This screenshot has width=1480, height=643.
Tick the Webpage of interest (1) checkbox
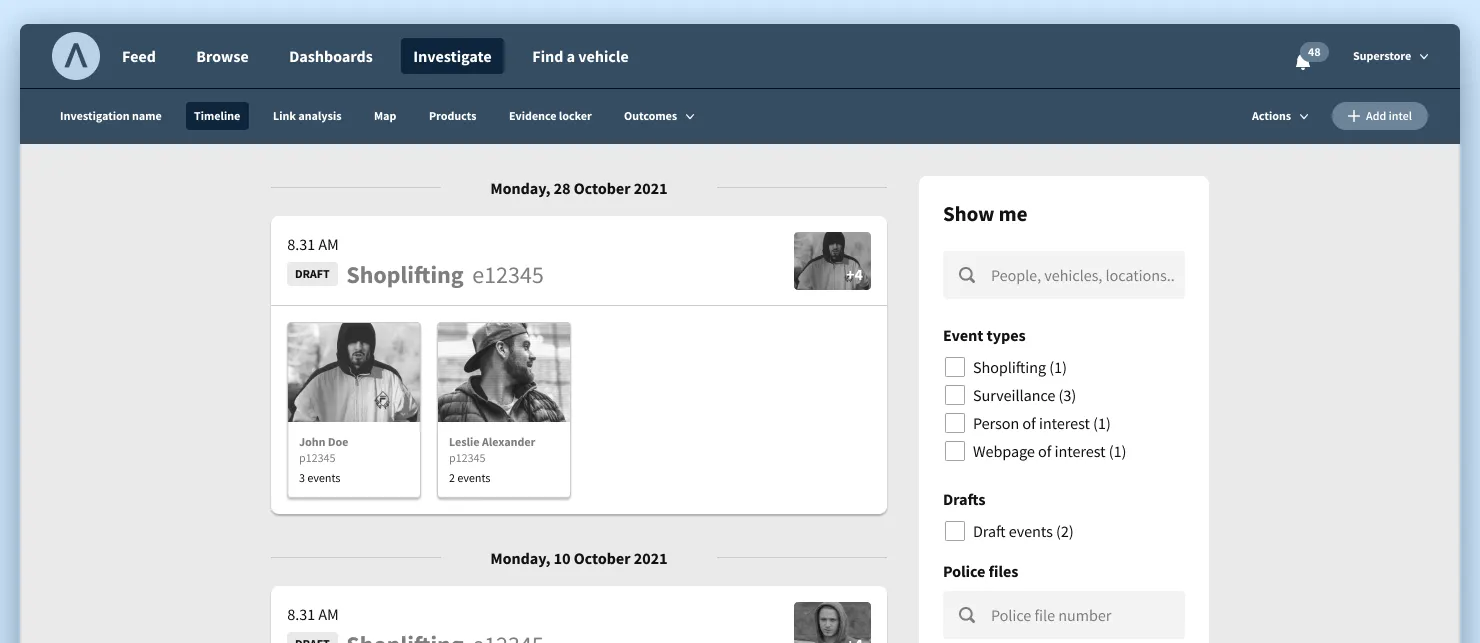(955, 451)
